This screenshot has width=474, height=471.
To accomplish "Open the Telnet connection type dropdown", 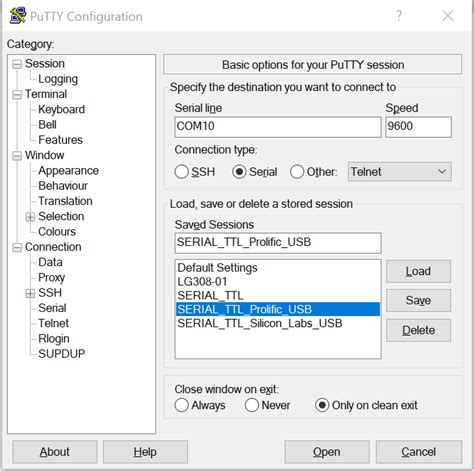I will pyautogui.click(x=400, y=172).
